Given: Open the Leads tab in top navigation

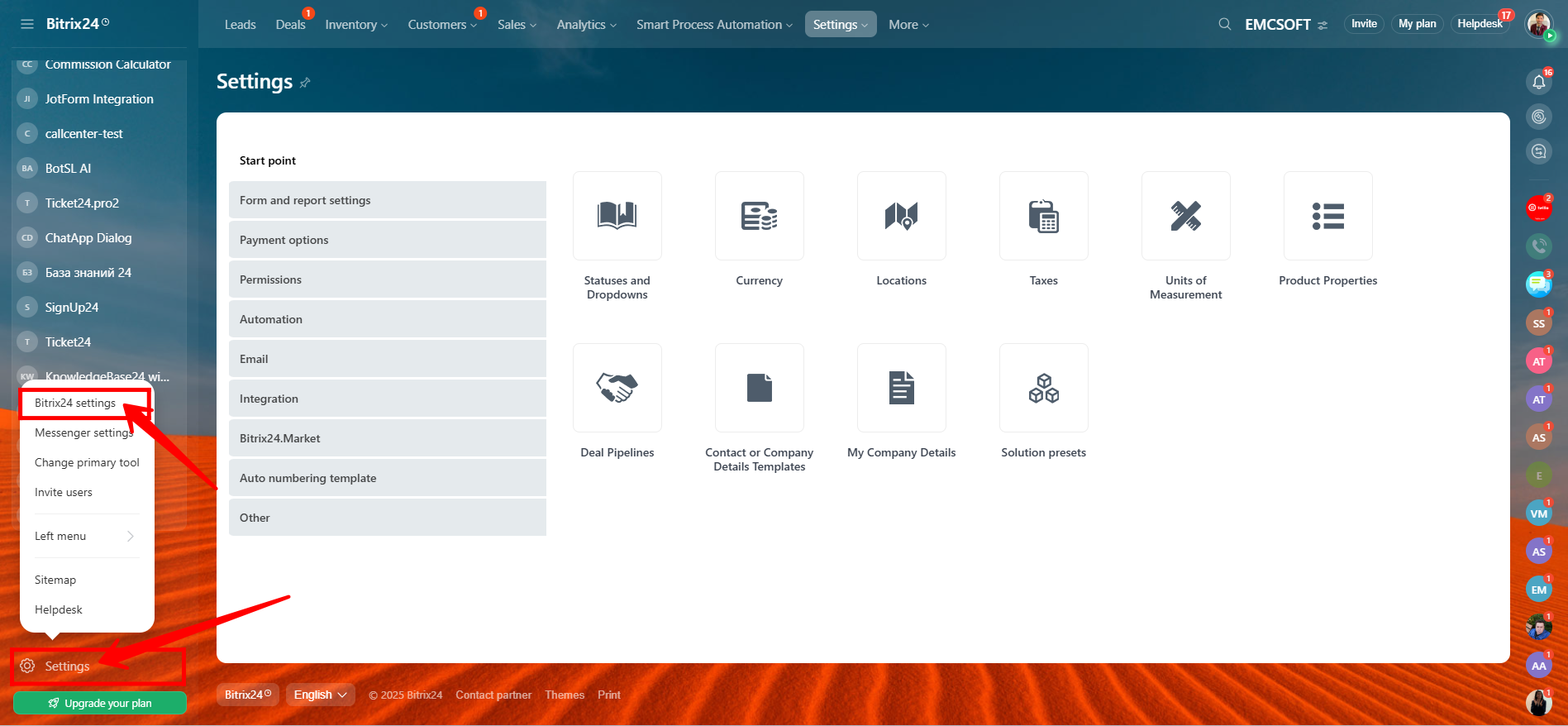Looking at the screenshot, I should (241, 25).
